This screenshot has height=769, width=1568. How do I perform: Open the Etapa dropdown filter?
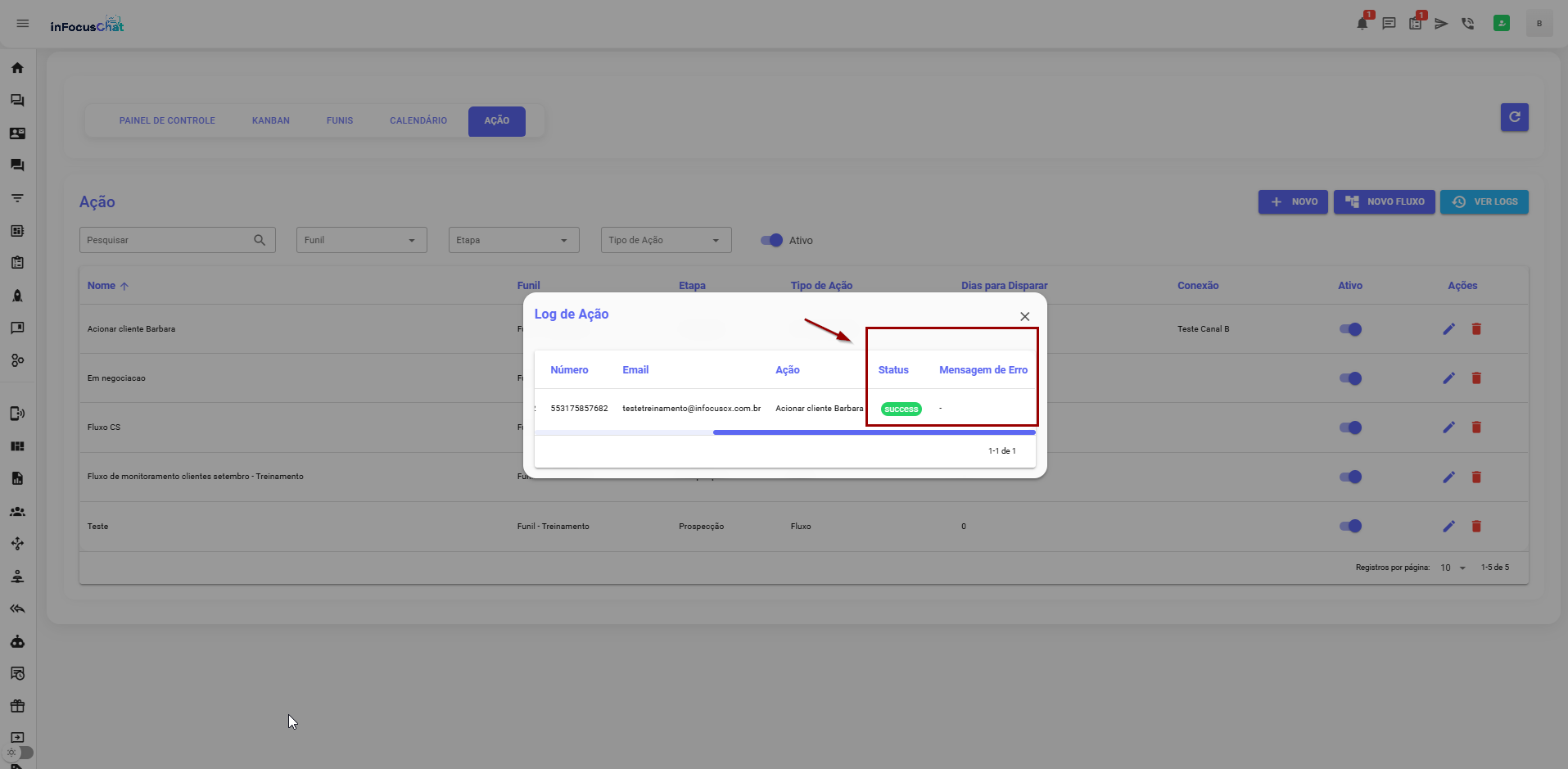coord(513,240)
